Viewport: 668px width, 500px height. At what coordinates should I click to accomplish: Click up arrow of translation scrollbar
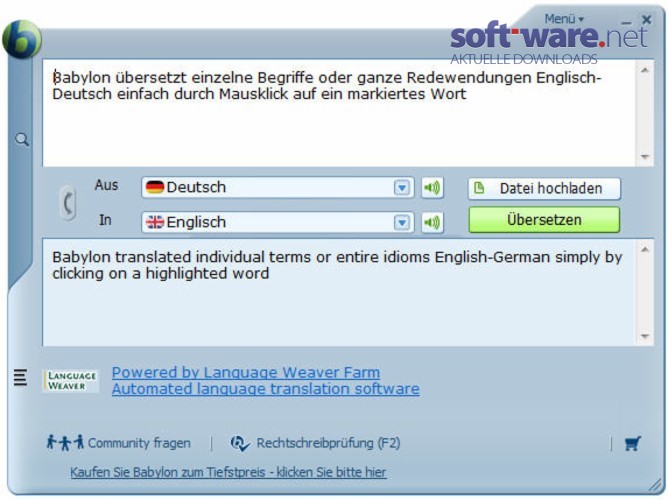click(645, 250)
